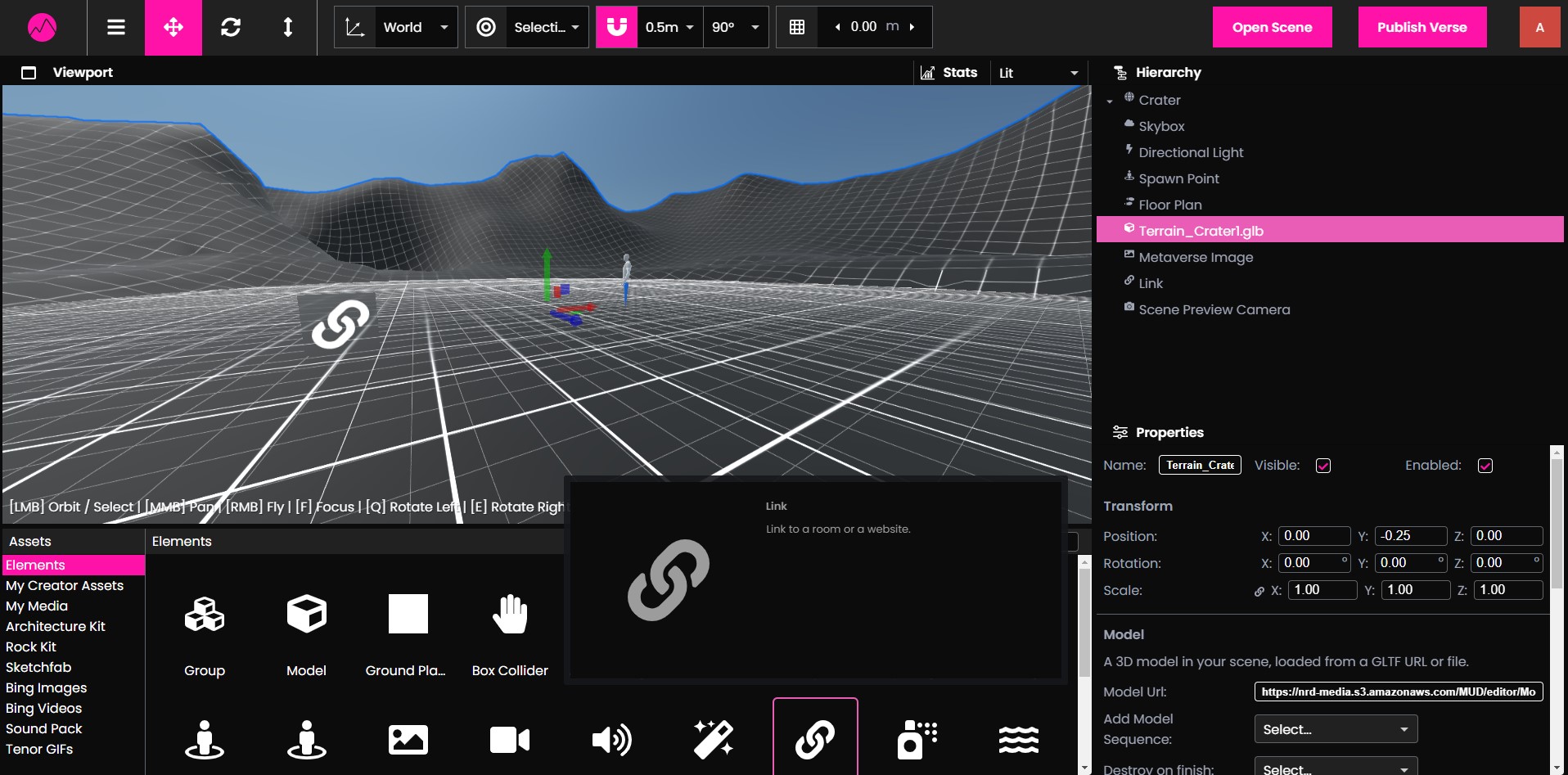Viewport: 1568px width, 775px height.
Task: Click the Model Url field
Action: click(1399, 692)
